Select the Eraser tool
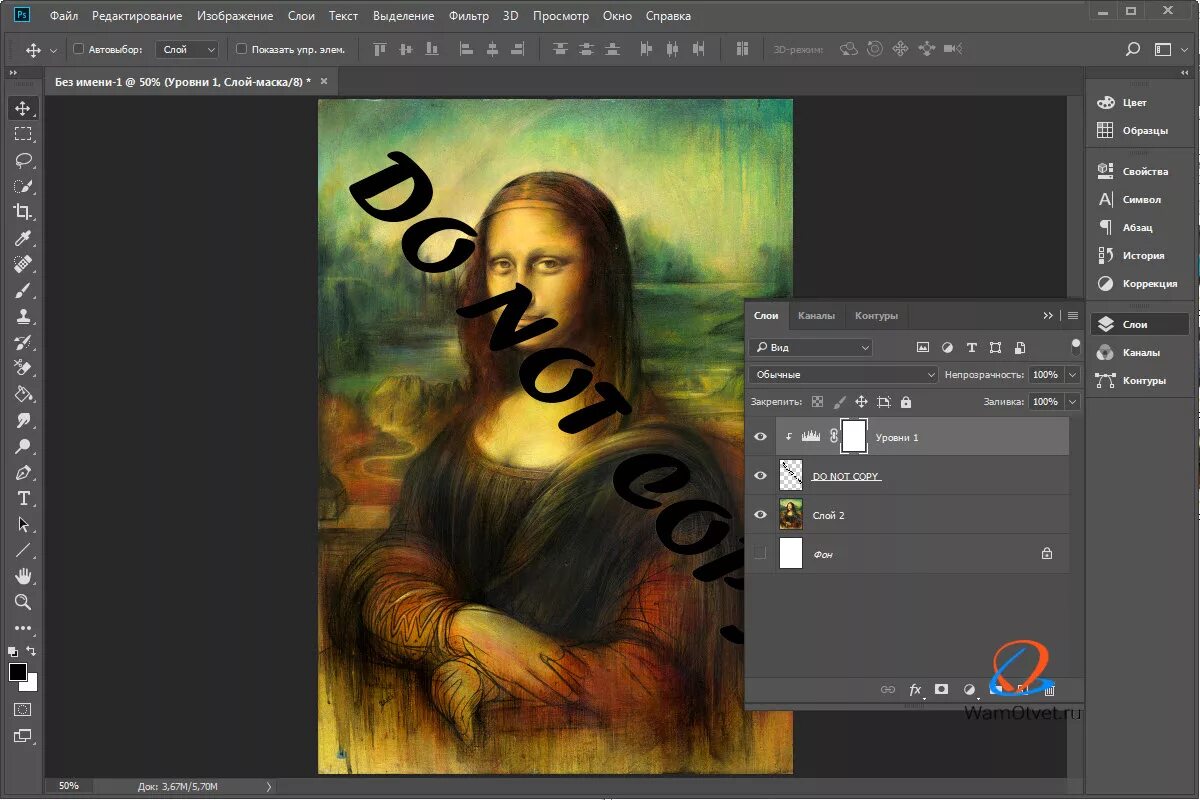The image size is (1200, 800). pyautogui.click(x=22, y=368)
